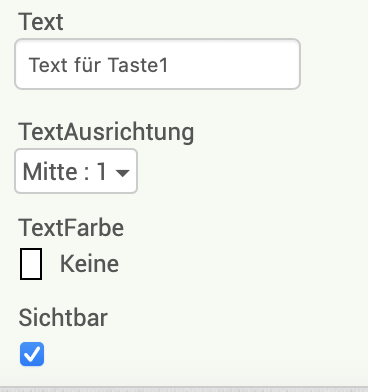The width and height of the screenshot is (368, 392).
Task: Select the TextAusrichtung property label
Action: pyautogui.click(x=106, y=132)
